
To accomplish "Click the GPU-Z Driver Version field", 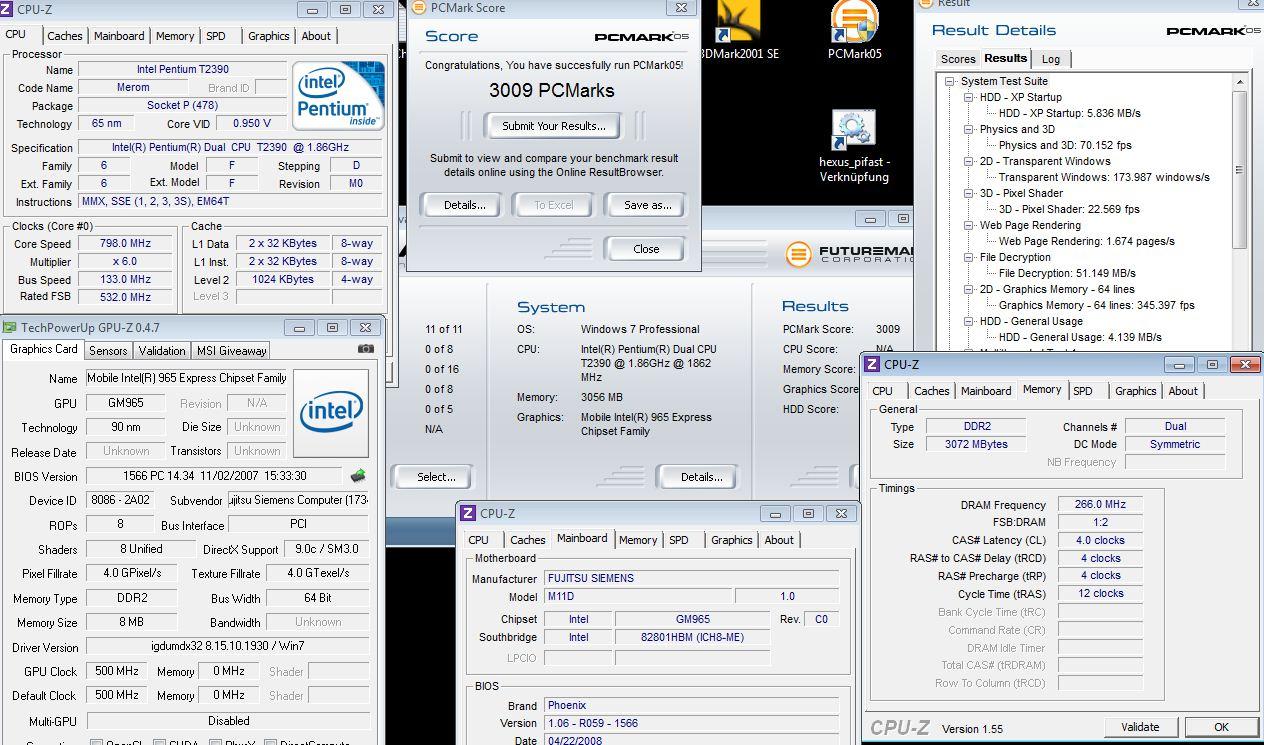I will coord(228,647).
